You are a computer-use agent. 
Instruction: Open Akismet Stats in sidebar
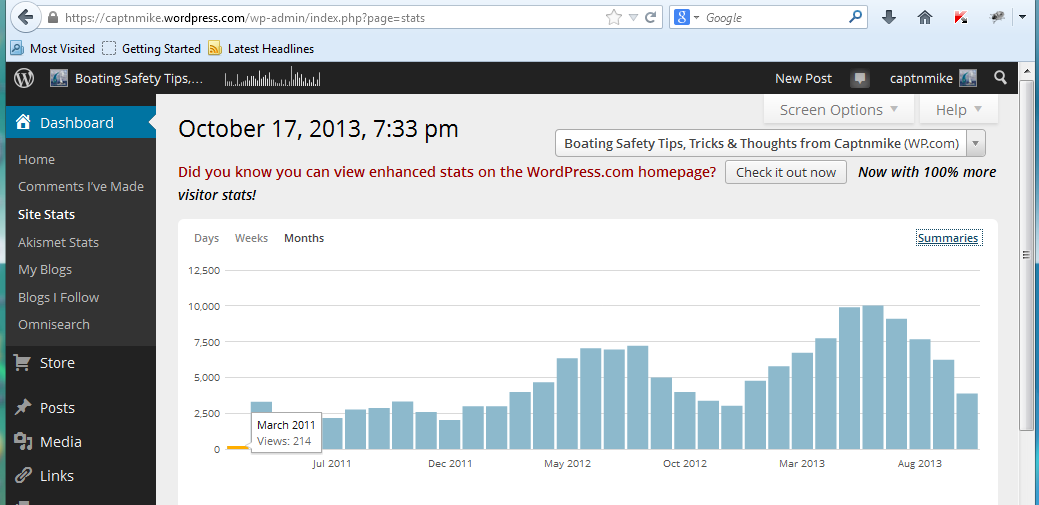click(x=58, y=242)
